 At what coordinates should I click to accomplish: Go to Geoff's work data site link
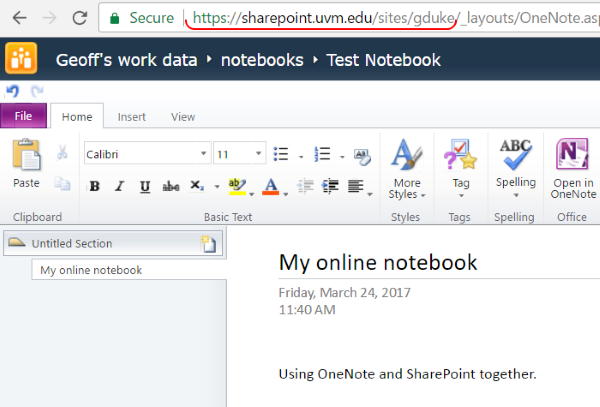tap(126, 60)
